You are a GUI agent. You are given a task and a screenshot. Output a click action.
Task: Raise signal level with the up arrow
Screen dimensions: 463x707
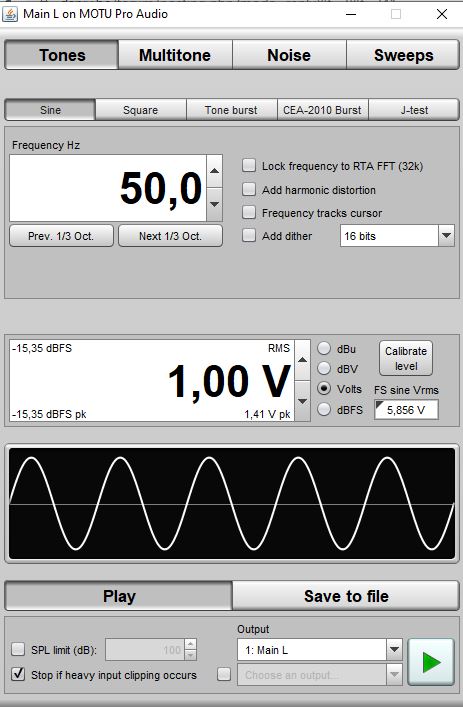[x=303, y=360]
